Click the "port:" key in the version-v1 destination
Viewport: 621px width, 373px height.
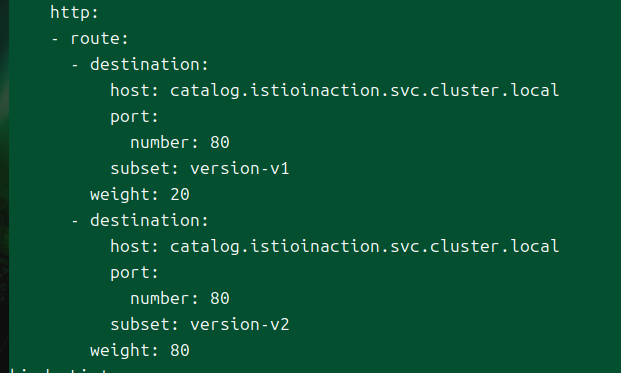pyautogui.click(x=134, y=117)
